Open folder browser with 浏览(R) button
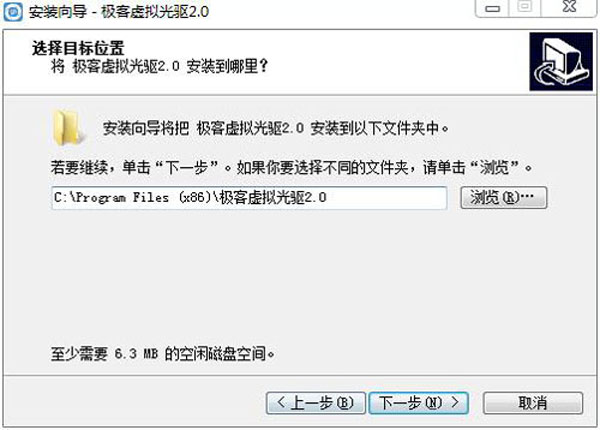Viewport: 600px width, 430px height. [504, 197]
